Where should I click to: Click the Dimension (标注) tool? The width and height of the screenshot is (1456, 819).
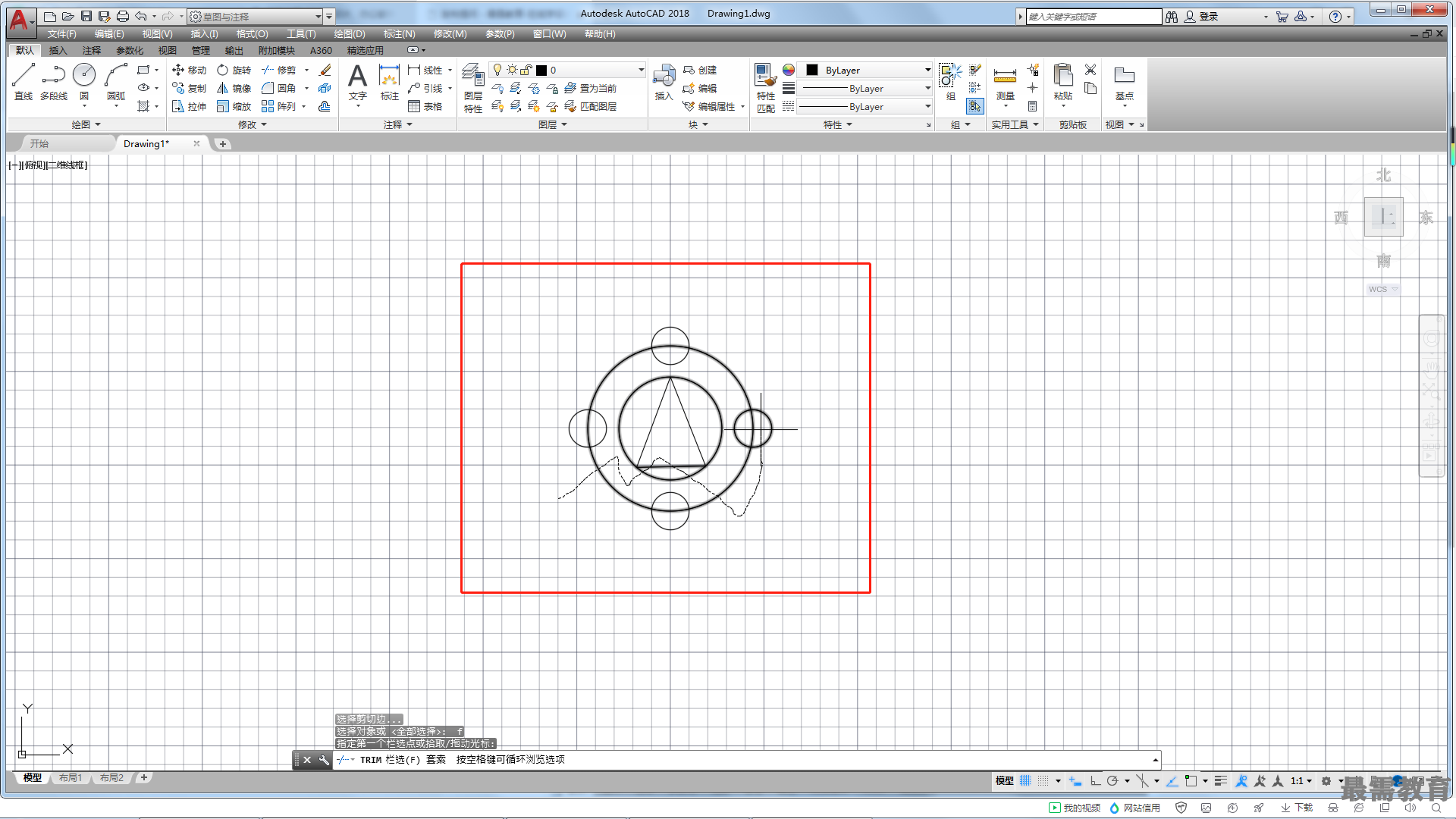tap(389, 81)
